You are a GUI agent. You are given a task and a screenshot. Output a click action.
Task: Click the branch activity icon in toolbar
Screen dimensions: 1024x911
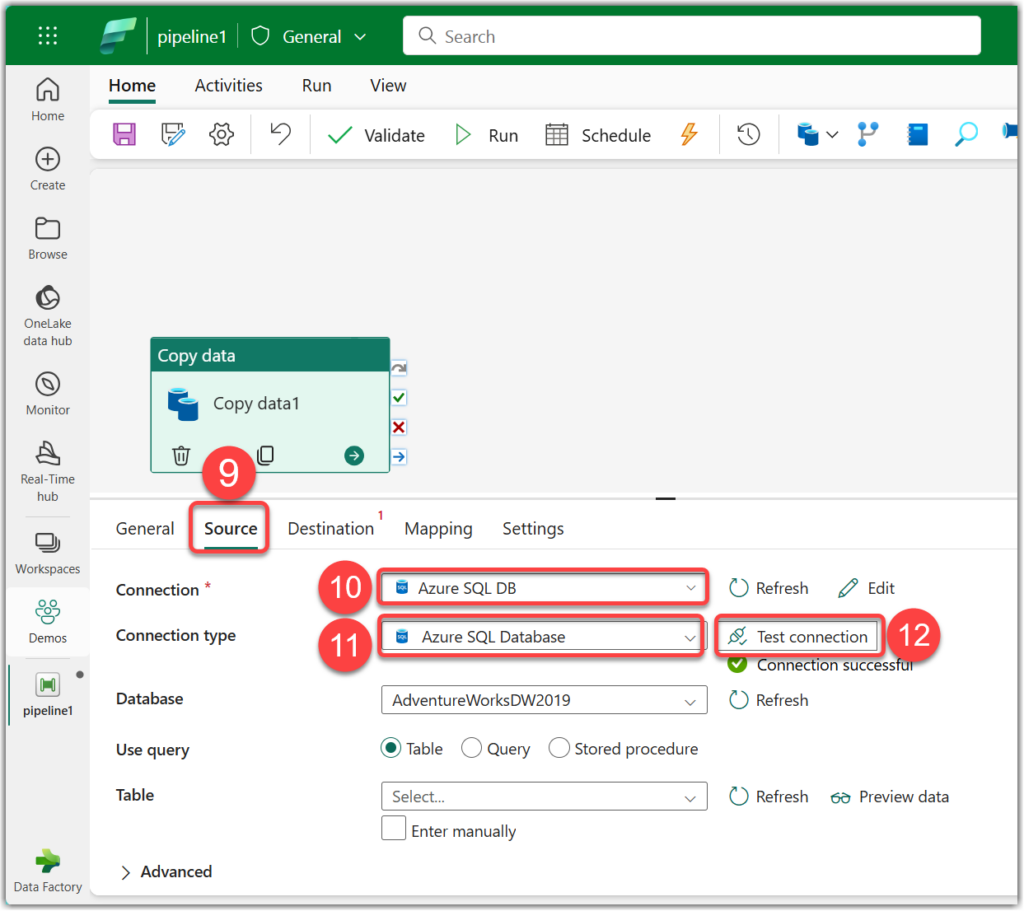pyautogui.click(x=868, y=135)
